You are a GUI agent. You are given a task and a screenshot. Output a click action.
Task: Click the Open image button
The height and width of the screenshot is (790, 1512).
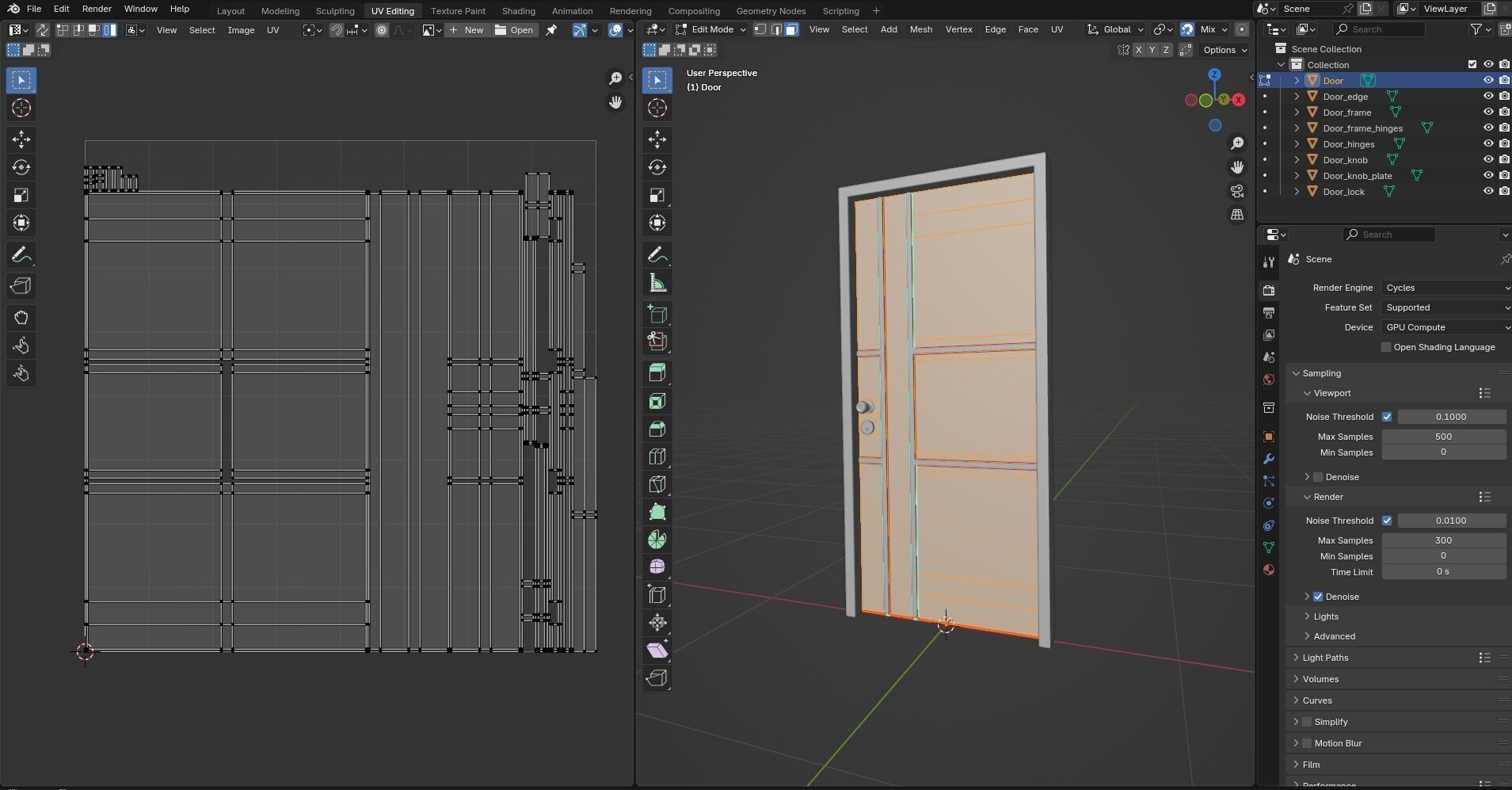(514, 30)
